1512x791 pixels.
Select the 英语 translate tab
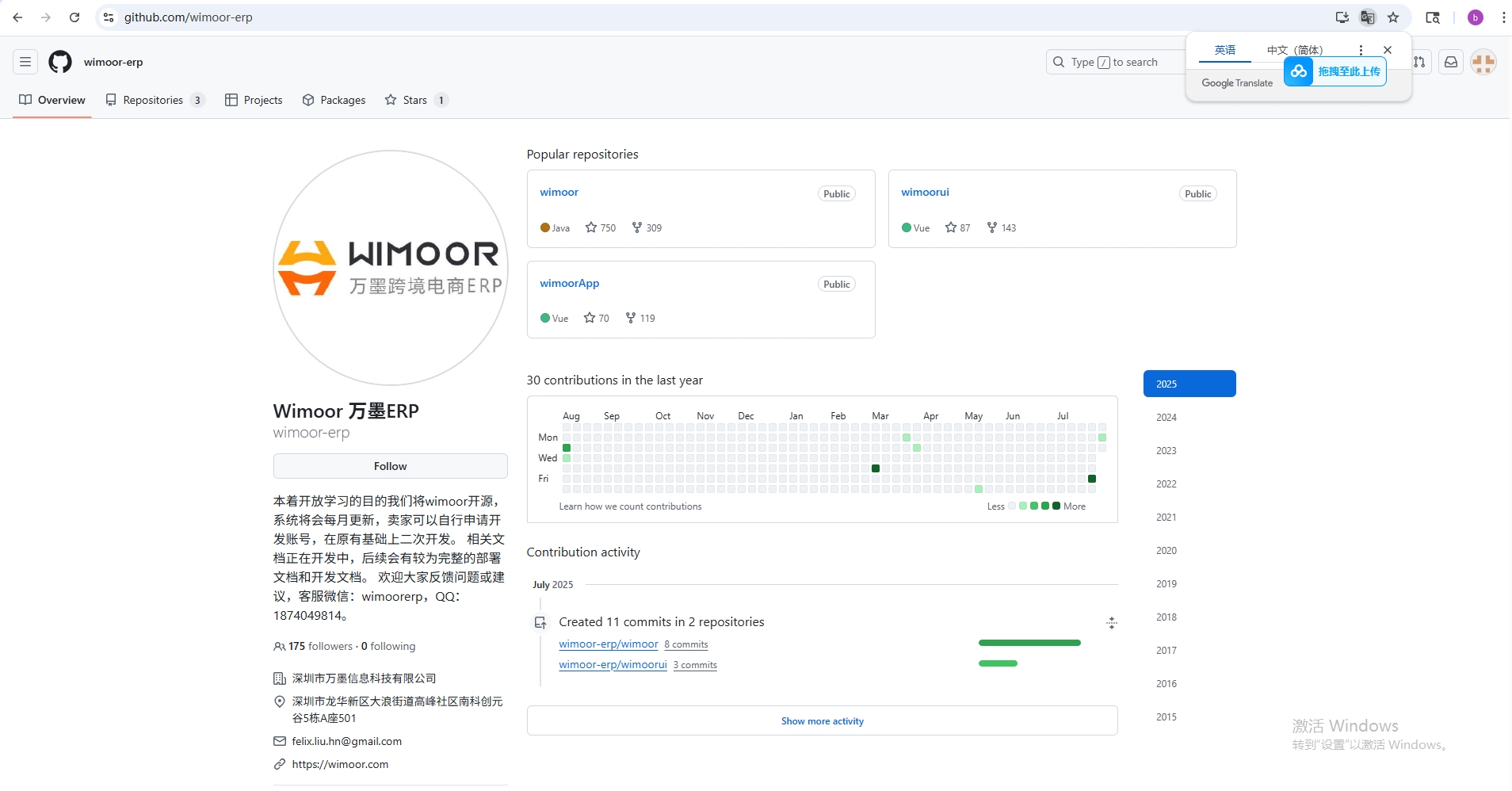point(1225,50)
